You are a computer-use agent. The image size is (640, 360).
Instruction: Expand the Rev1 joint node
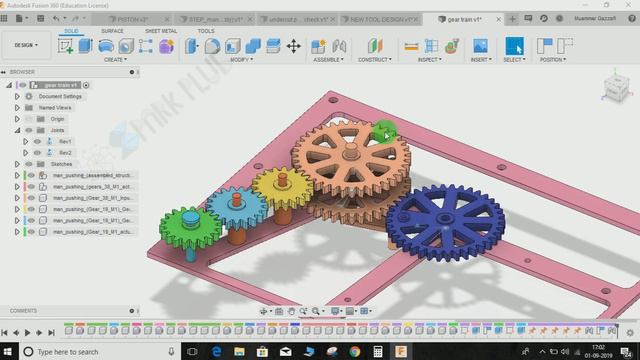click(25, 142)
